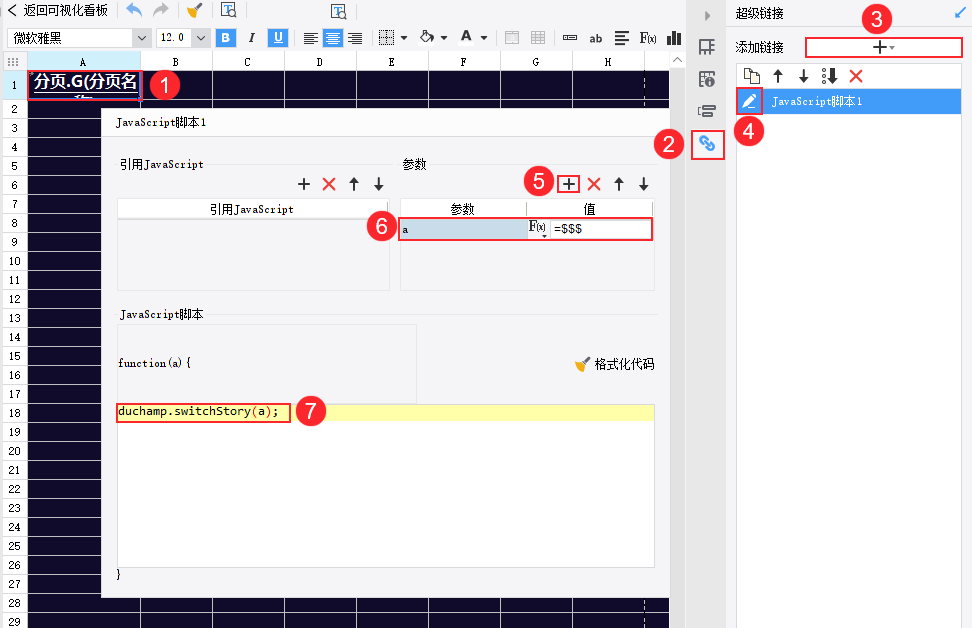Collapse the 超级链接 panel with blue arrow
Screen dimensions: 972x628
(960, 12)
